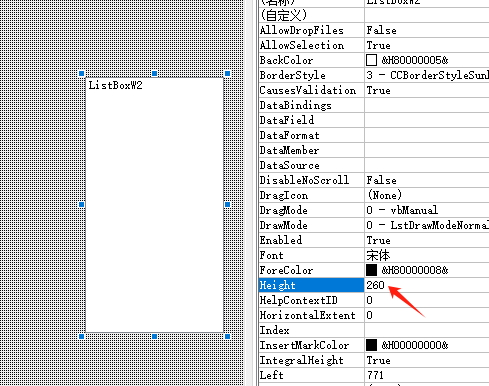Click the IntegralHeight value True

click(x=379, y=360)
